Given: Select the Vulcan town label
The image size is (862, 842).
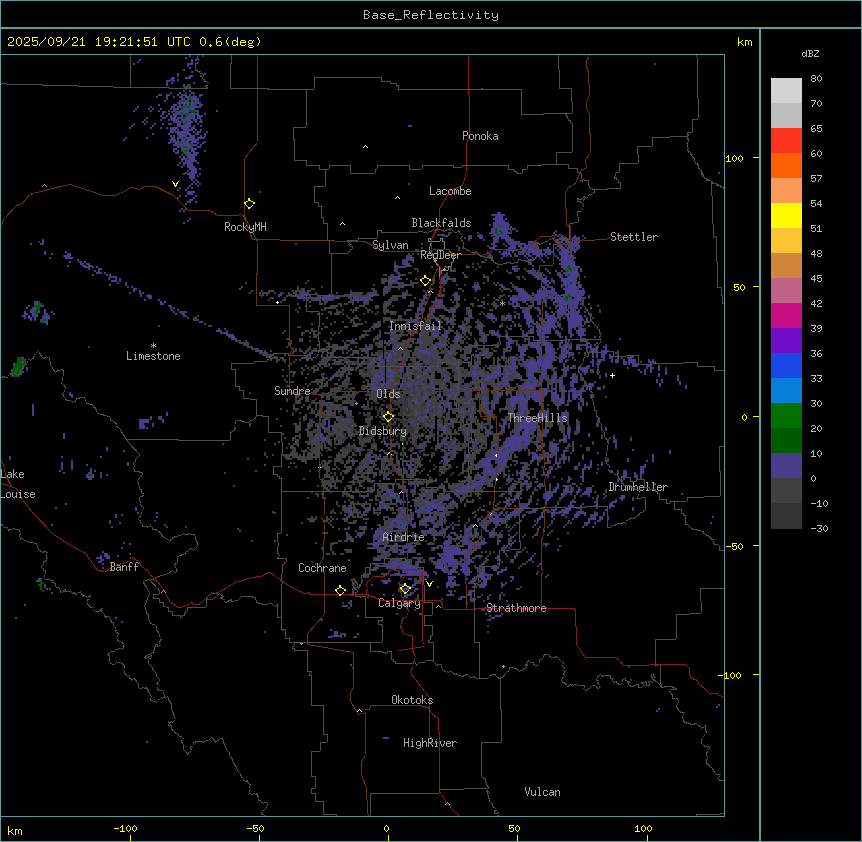Looking at the screenshot, I should 542,792.
